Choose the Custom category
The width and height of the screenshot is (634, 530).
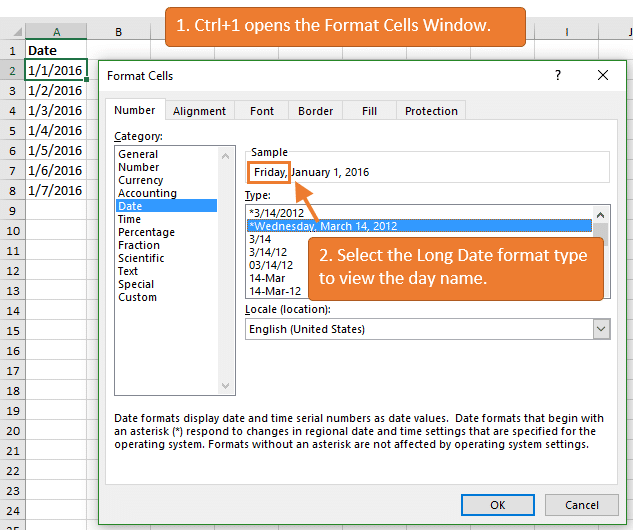(x=138, y=297)
